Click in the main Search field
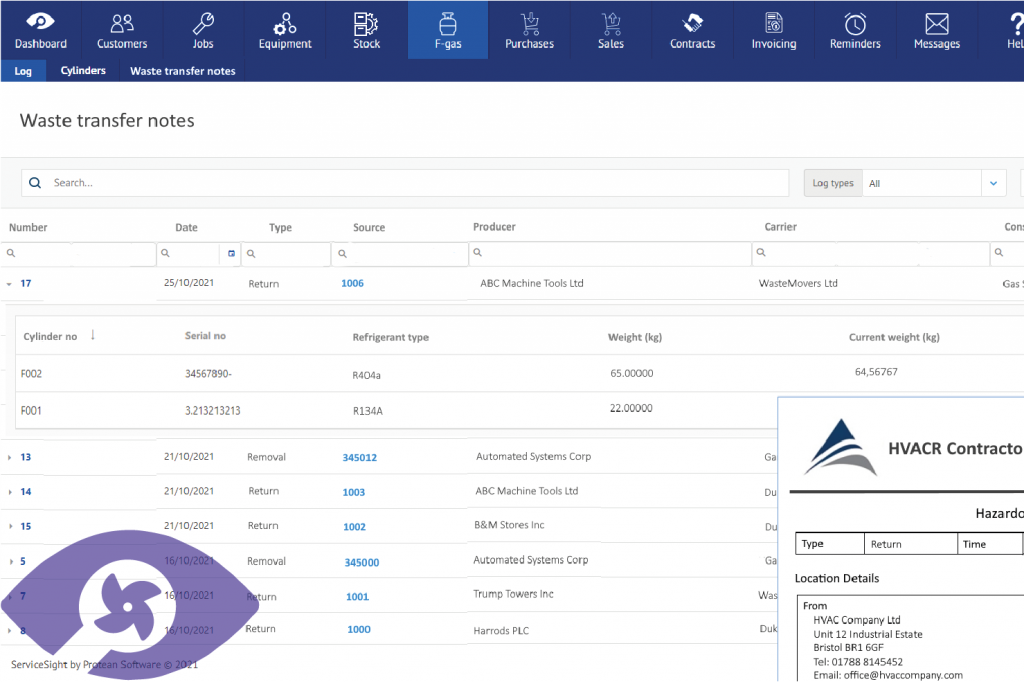This screenshot has width=1024, height=682. [405, 183]
